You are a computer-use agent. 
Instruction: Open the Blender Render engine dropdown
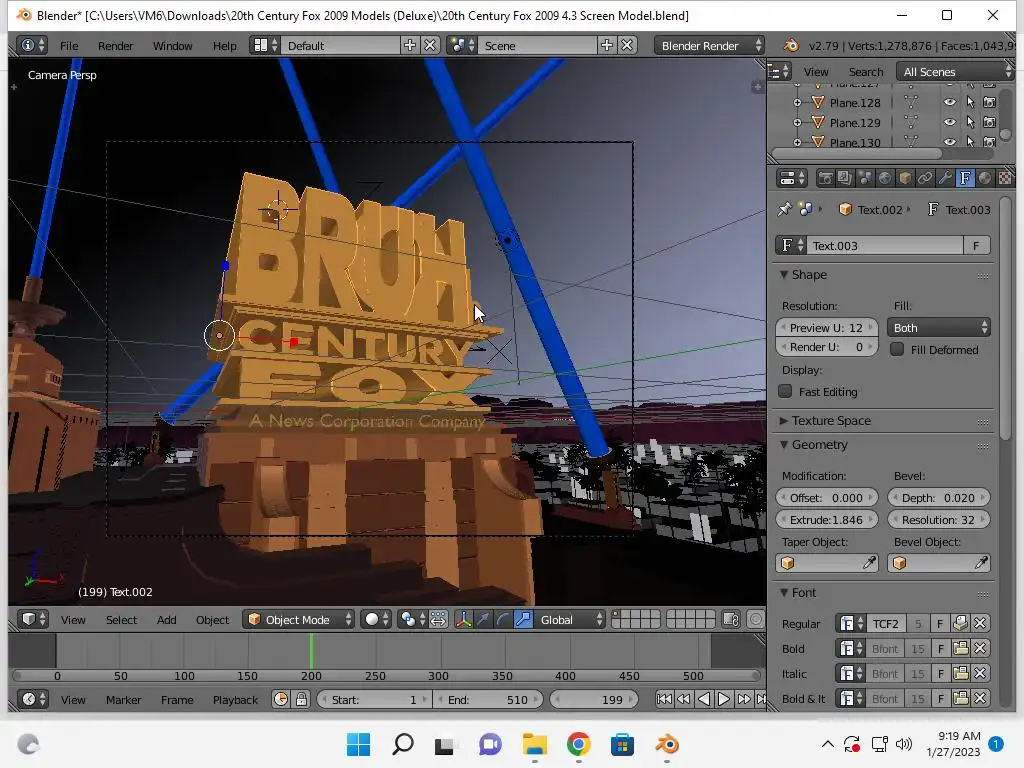point(709,45)
